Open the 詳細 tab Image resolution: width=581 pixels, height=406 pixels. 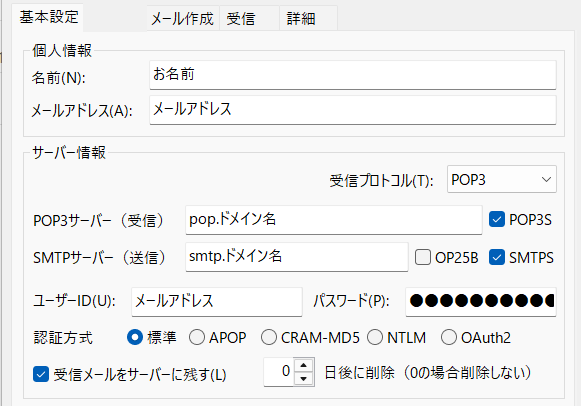pos(308,18)
